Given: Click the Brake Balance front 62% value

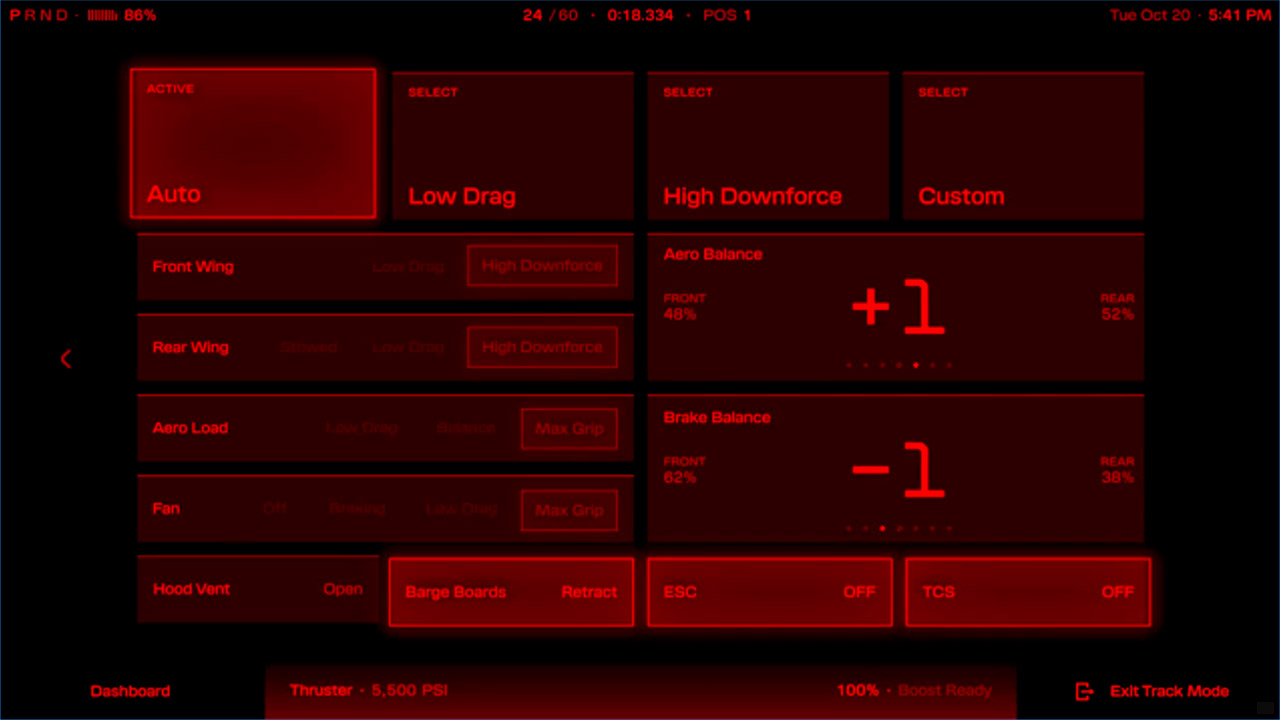Looking at the screenshot, I should (680, 477).
